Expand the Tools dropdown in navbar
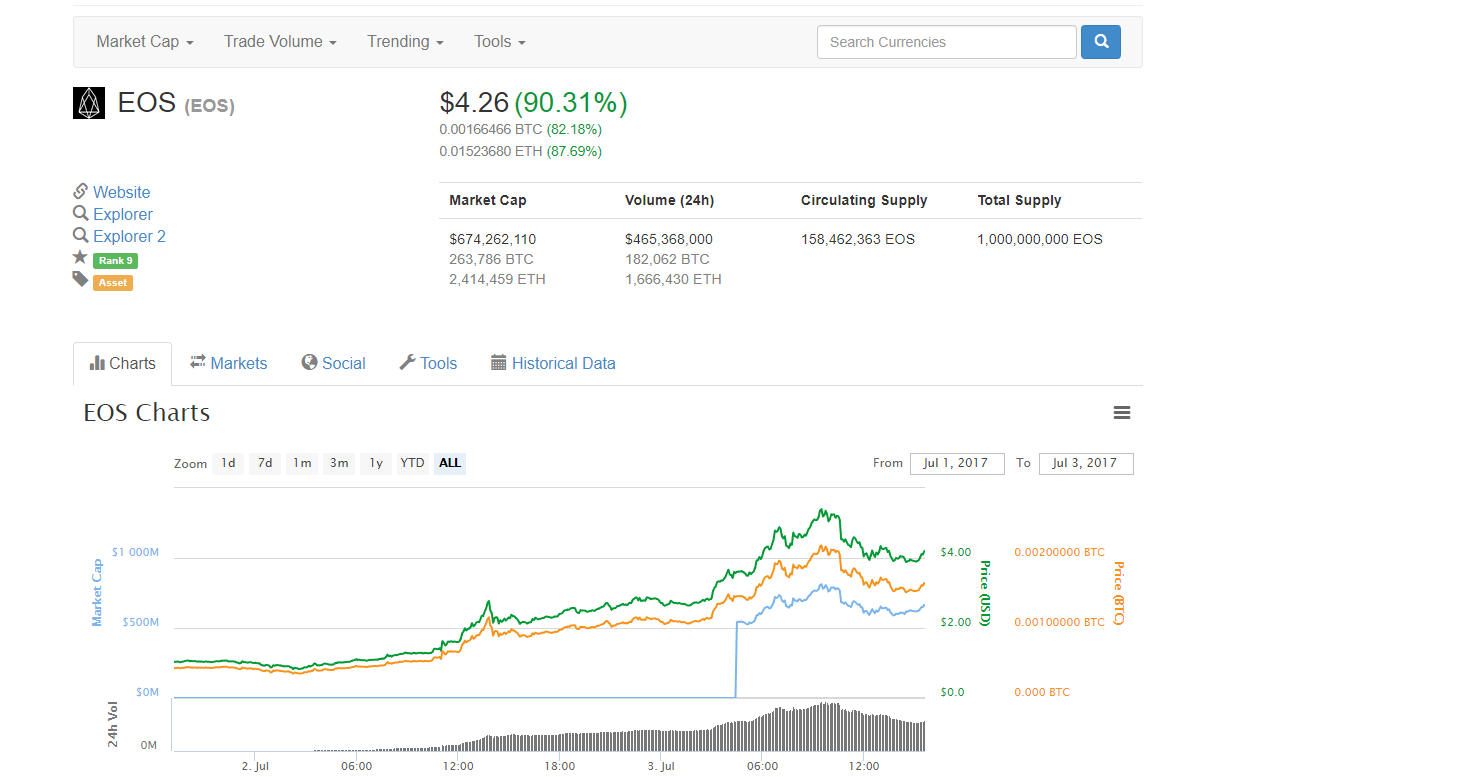The height and width of the screenshot is (777, 1475). click(500, 42)
